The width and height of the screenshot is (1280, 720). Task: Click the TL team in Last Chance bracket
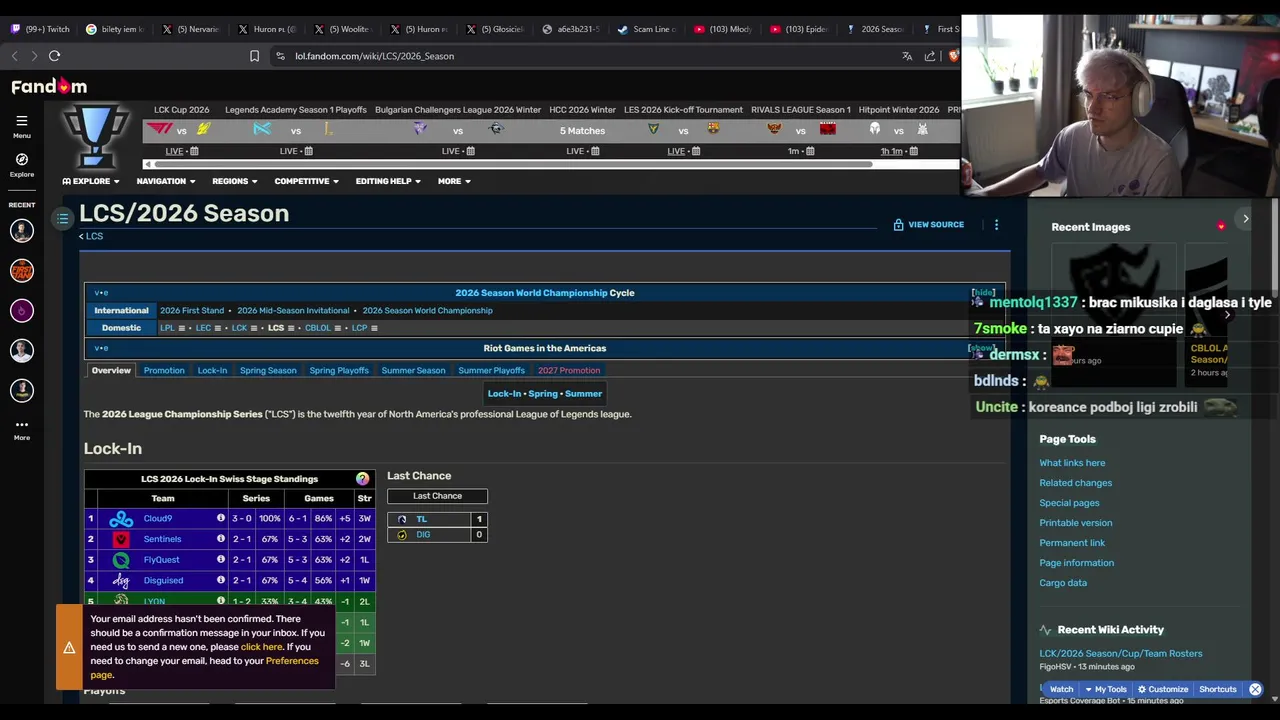pyautogui.click(x=421, y=519)
